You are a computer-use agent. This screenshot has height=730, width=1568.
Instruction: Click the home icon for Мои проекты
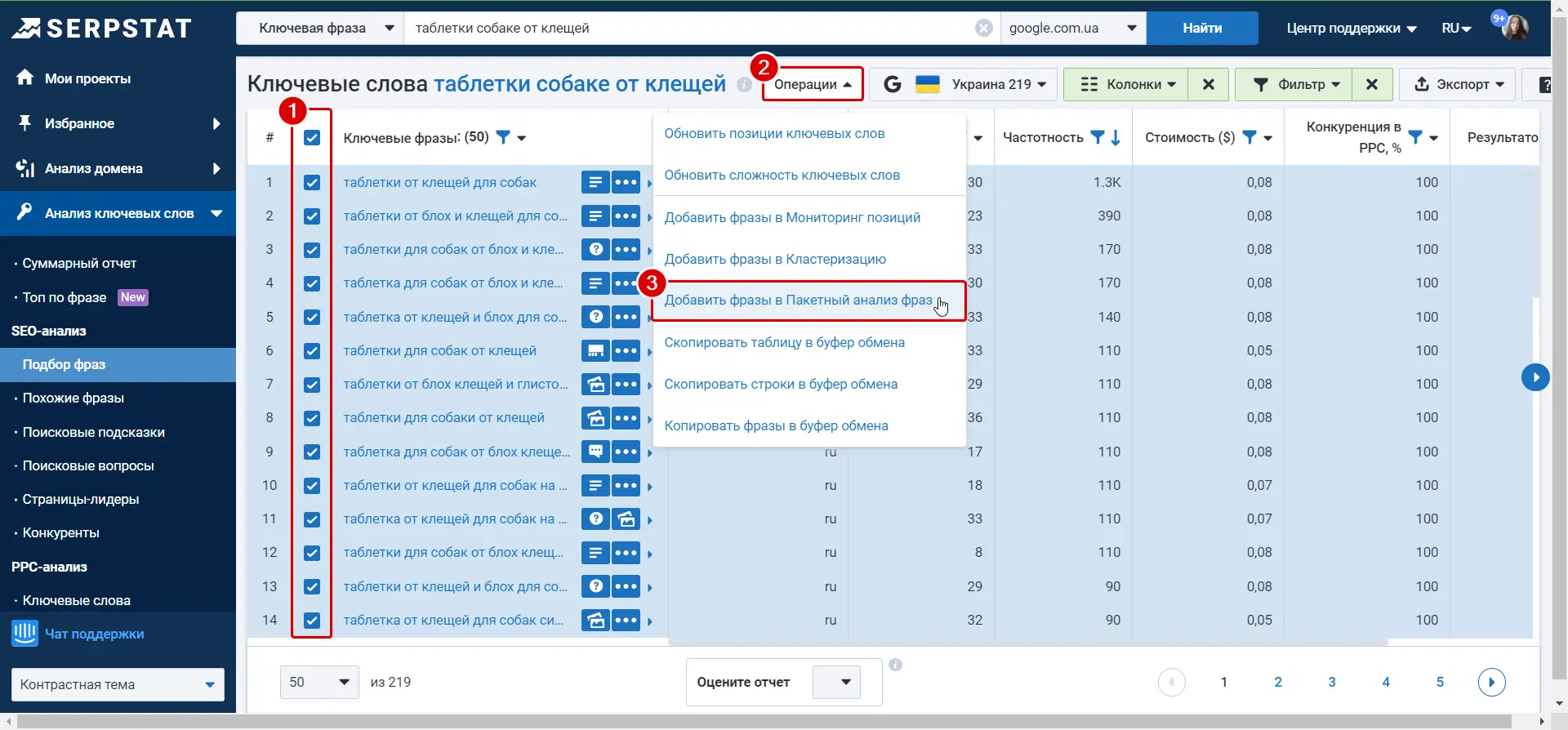tap(25, 78)
